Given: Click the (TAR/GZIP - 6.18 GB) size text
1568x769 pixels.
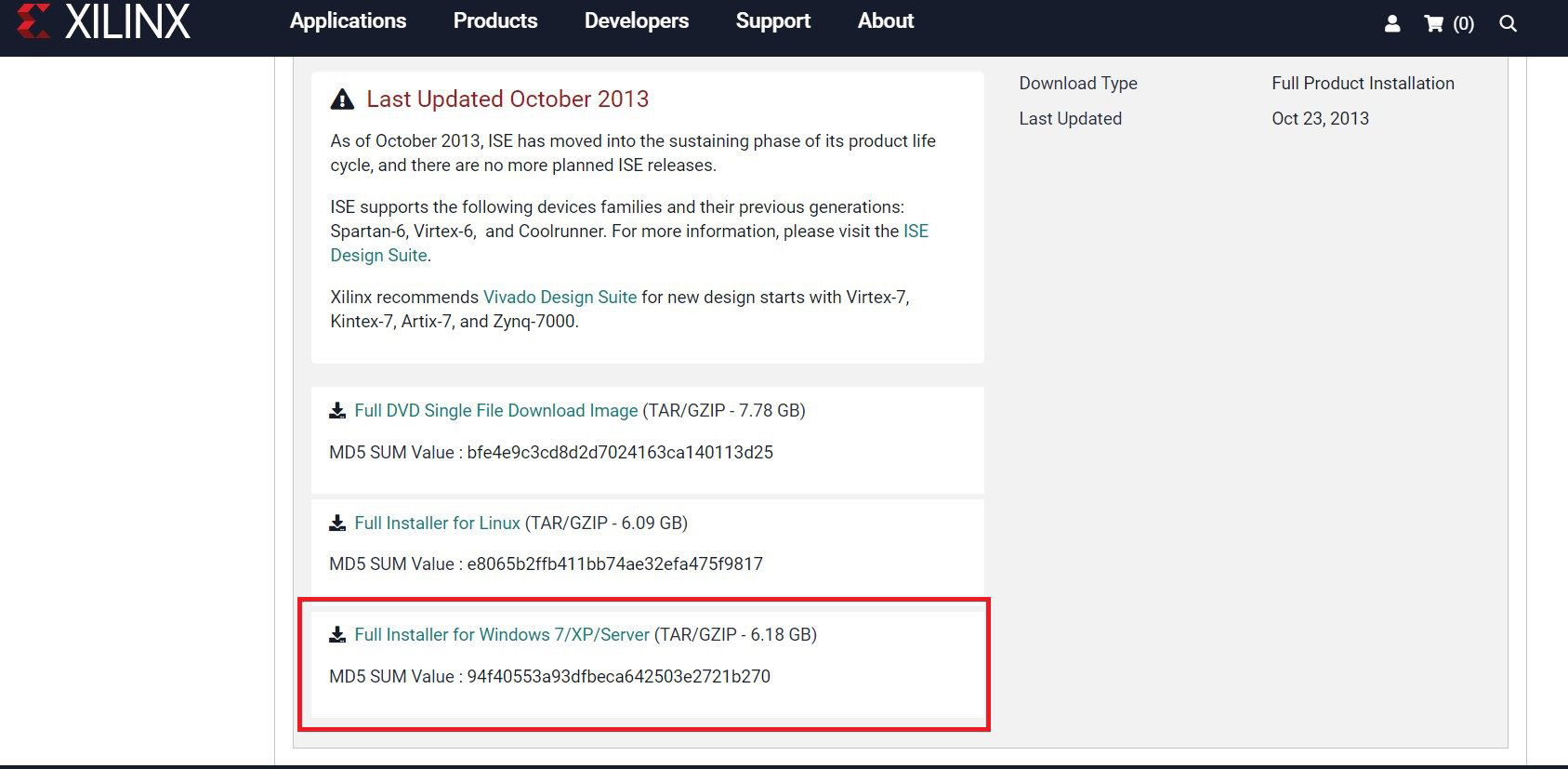Looking at the screenshot, I should [x=735, y=634].
